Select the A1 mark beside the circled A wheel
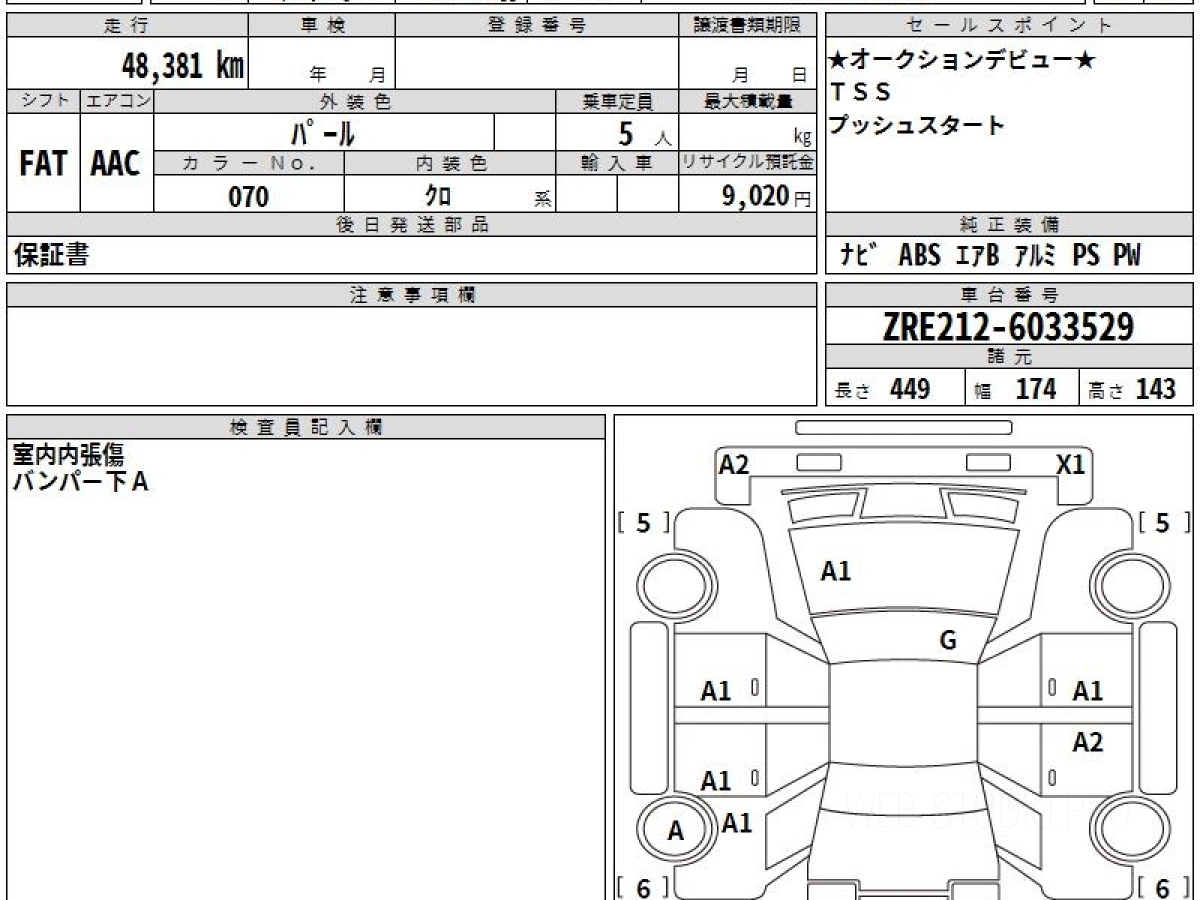The width and height of the screenshot is (1200, 900). coord(737,823)
